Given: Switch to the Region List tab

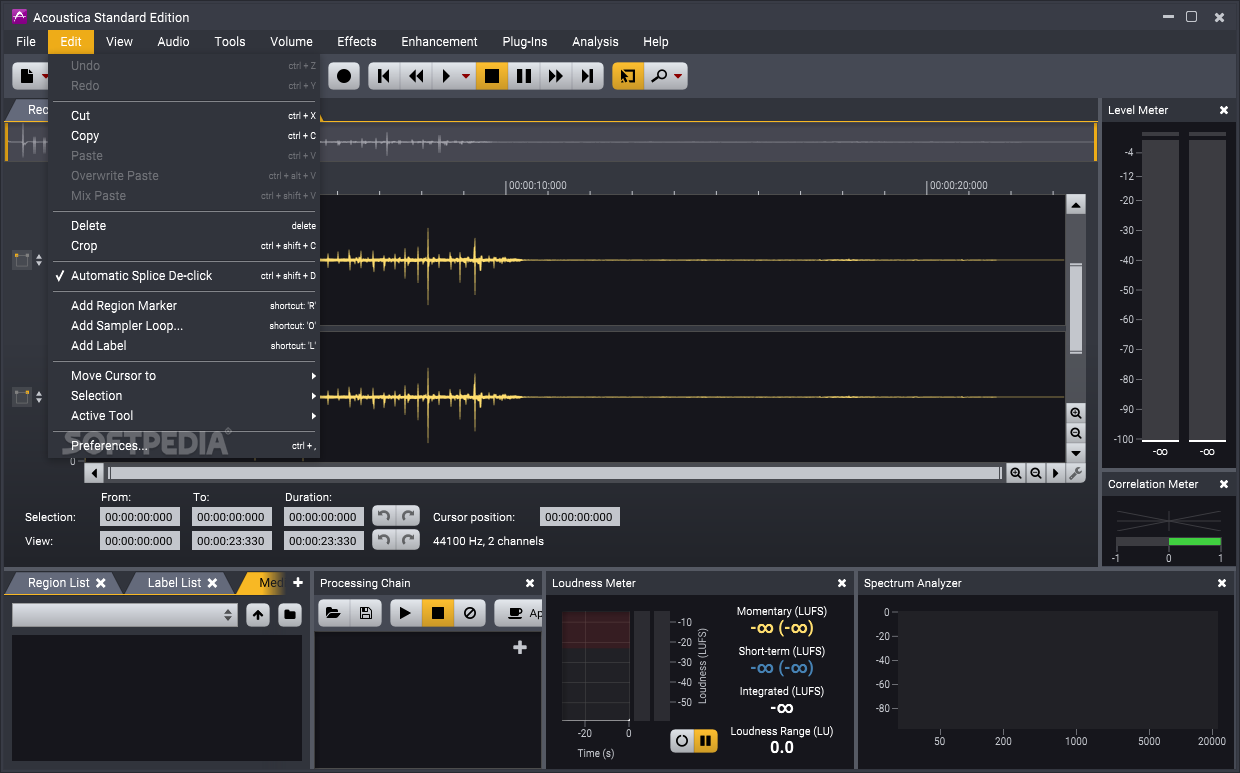Looking at the screenshot, I should 59,583.
